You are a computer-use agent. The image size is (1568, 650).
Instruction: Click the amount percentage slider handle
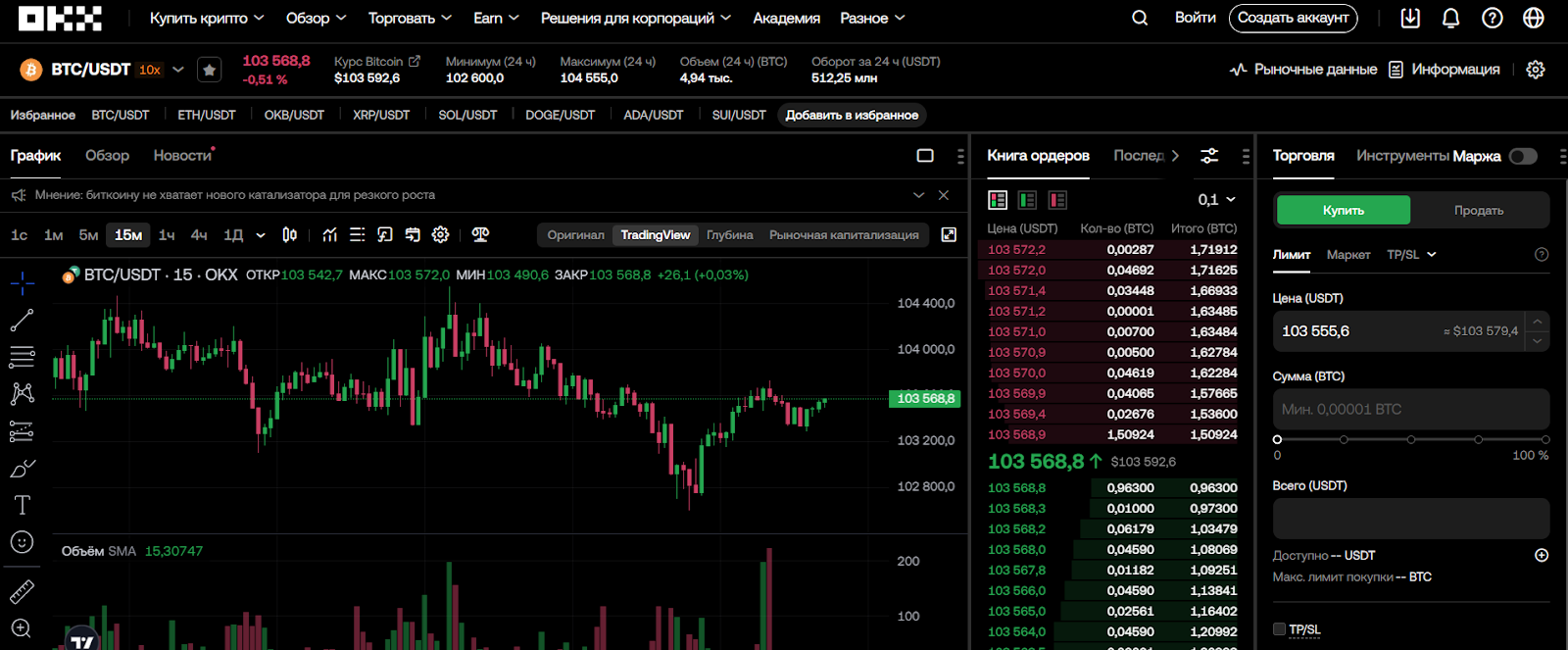pos(1277,439)
